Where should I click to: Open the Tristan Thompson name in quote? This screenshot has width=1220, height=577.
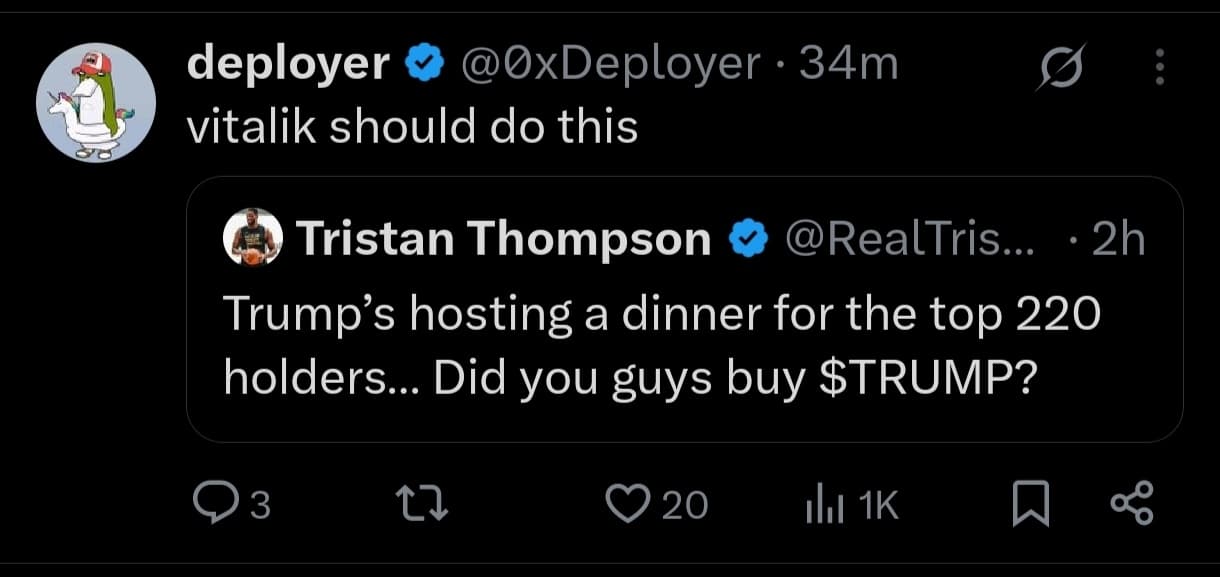coord(503,238)
